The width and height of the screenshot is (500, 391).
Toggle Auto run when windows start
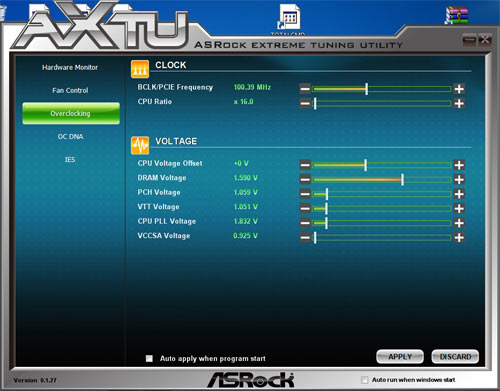(365, 380)
